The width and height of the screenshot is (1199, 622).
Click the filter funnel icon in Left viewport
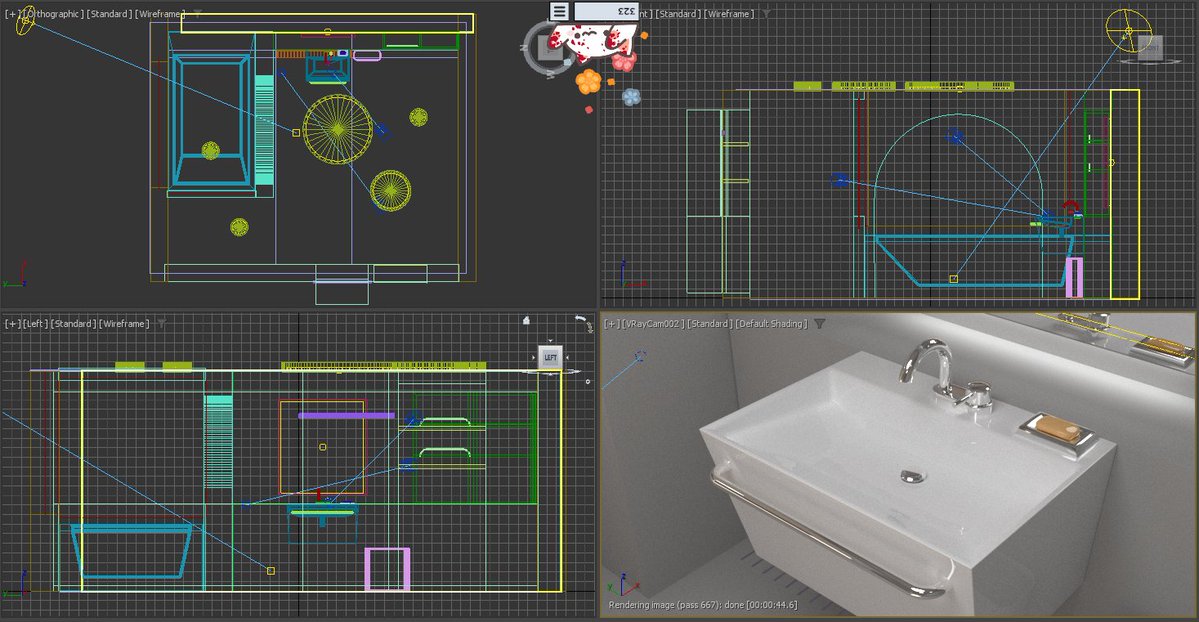[161, 324]
